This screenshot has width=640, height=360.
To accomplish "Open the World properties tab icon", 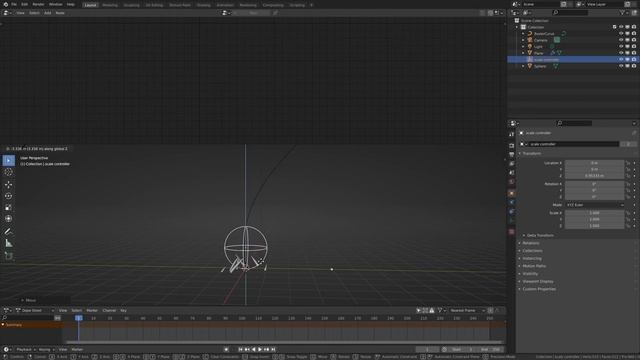I will [x=512, y=182].
